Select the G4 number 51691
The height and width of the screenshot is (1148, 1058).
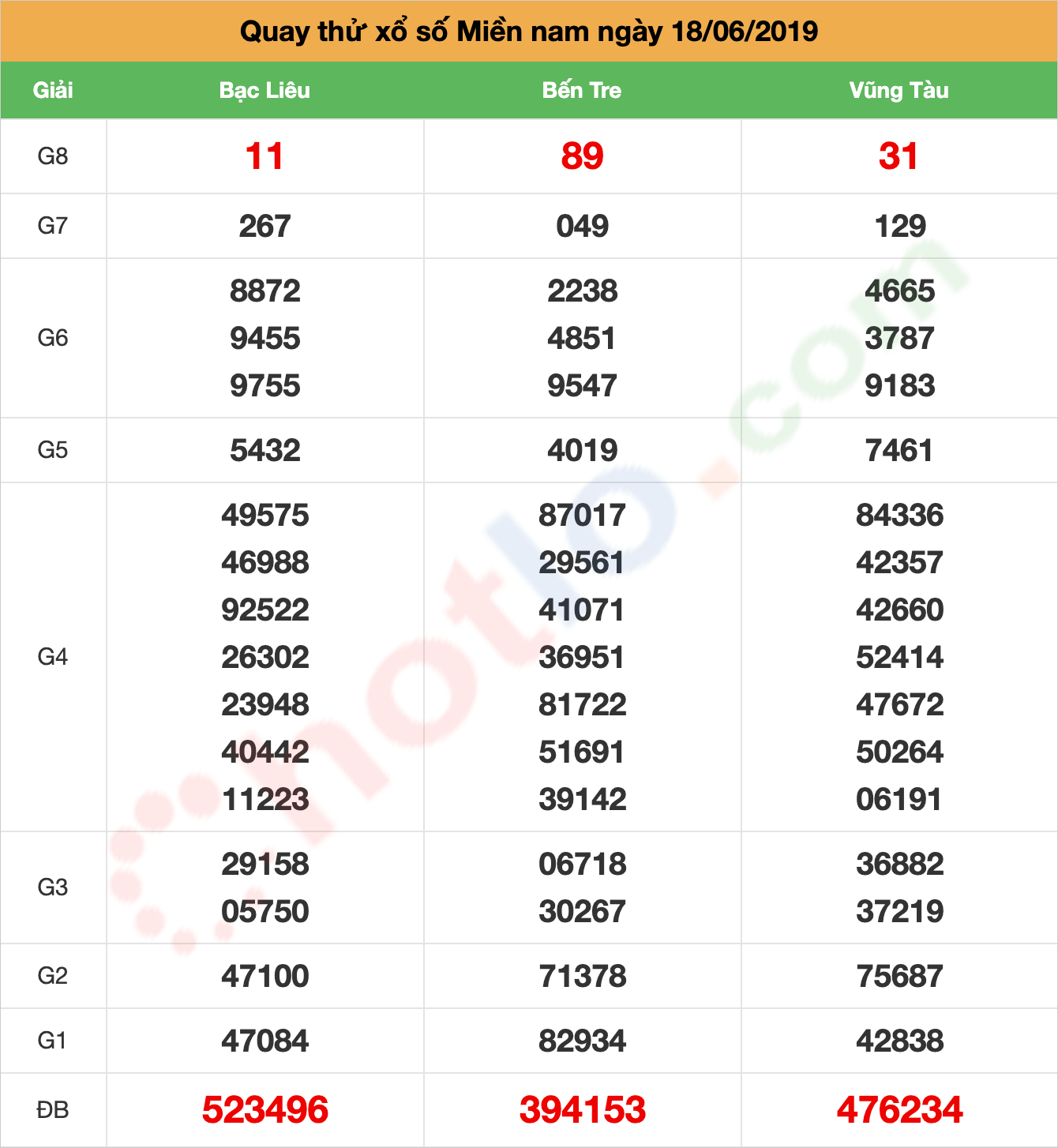point(582,752)
